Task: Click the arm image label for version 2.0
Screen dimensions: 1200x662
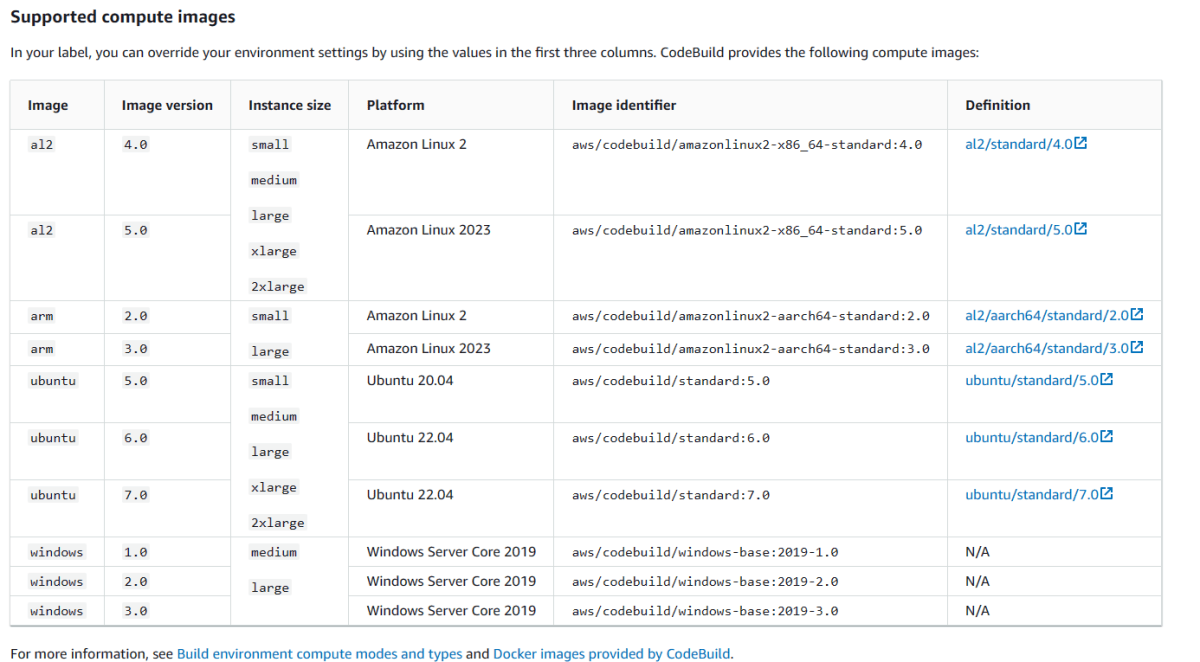Action: pos(42,316)
